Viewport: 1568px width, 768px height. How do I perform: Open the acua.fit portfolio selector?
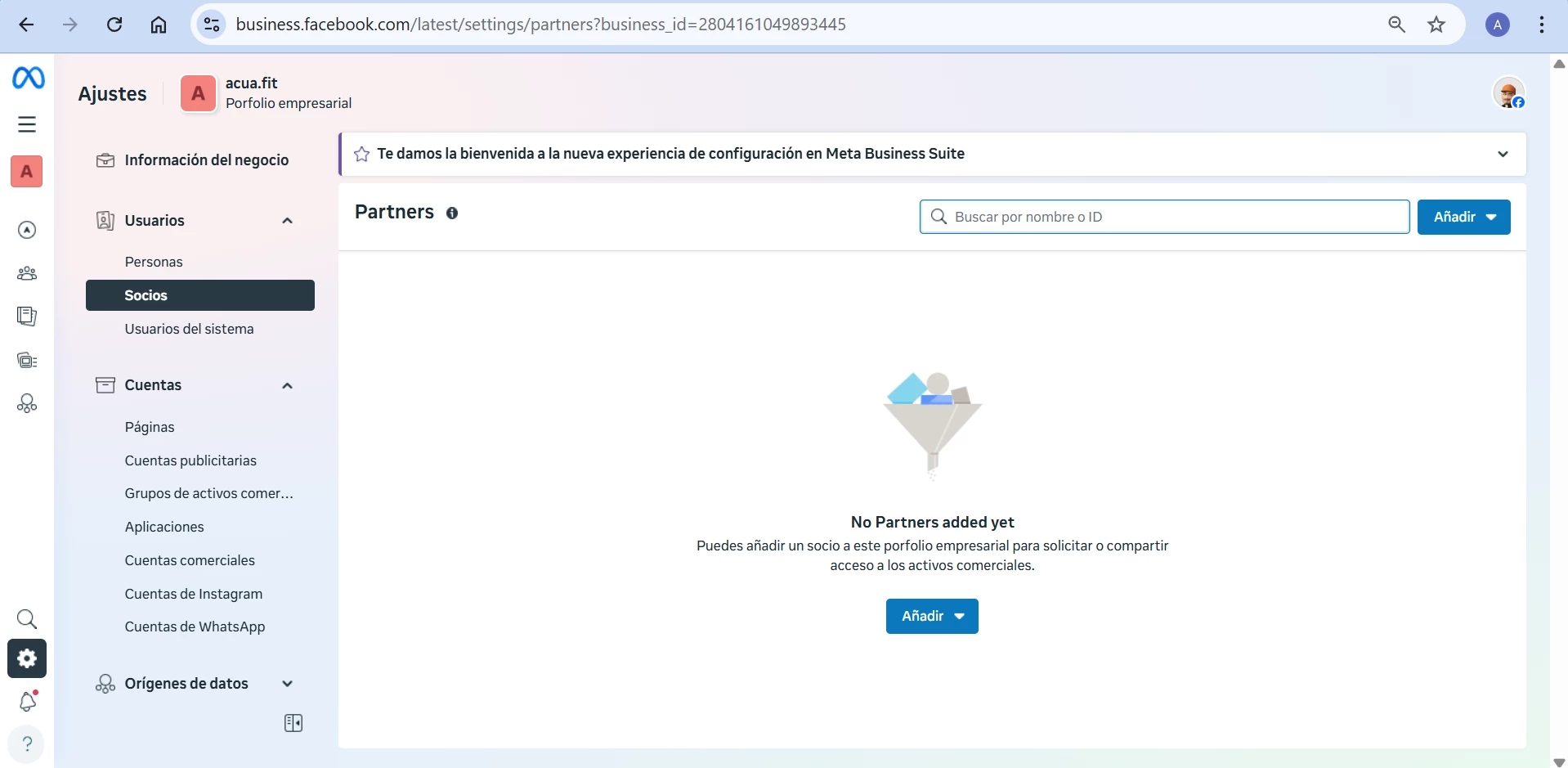[267, 93]
